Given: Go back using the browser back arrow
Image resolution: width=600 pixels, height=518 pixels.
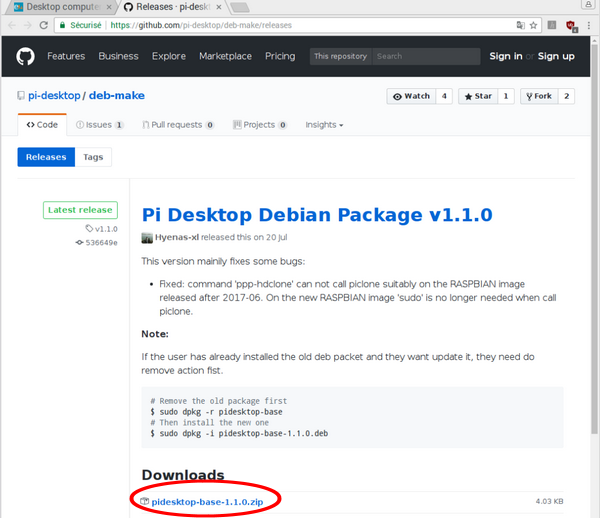Looking at the screenshot, I should (x=12, y=25).
